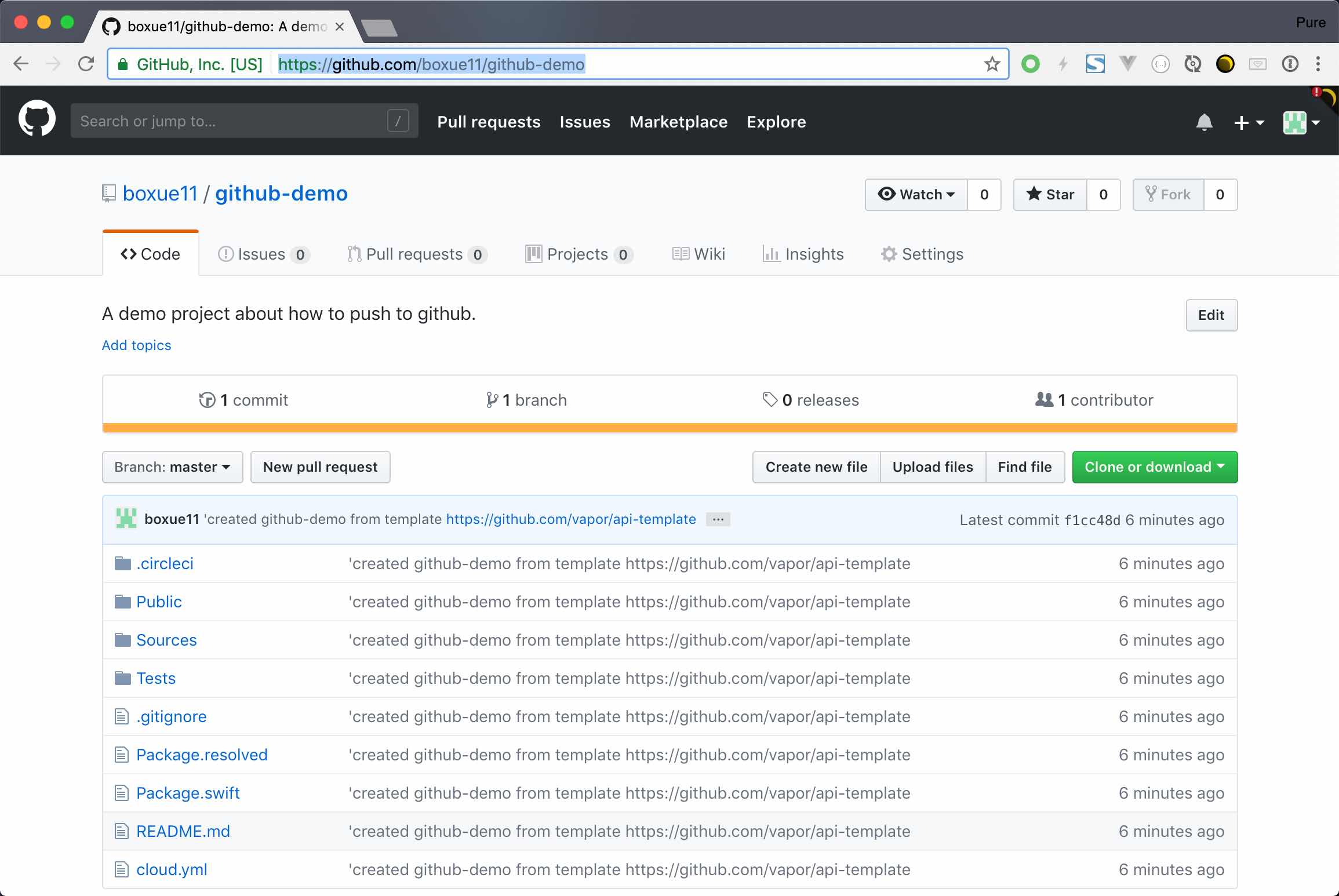Click the GitHub octocat logo
Image resolution: width=1339 pixels, height=896 pixels.
pos(37,119)
